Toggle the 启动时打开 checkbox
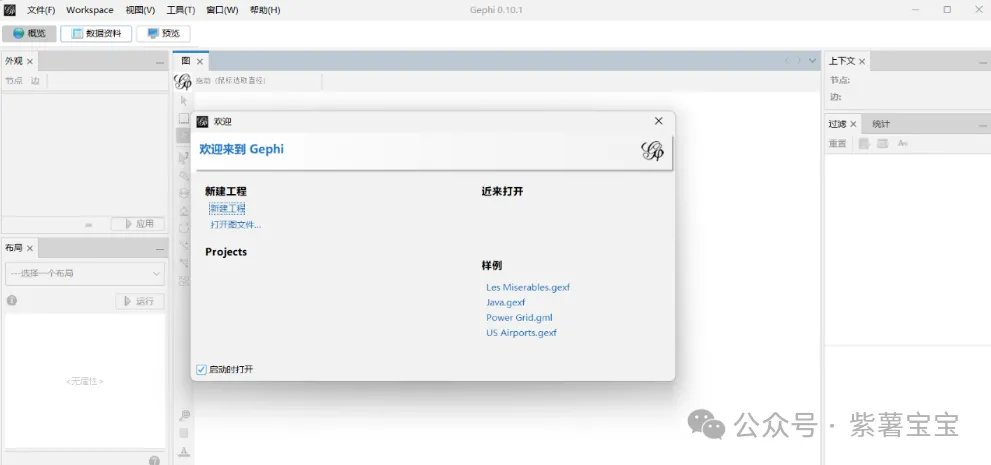The width and height of the screenshot is (991, 465). pyautogui.click(x=201, y=369)
